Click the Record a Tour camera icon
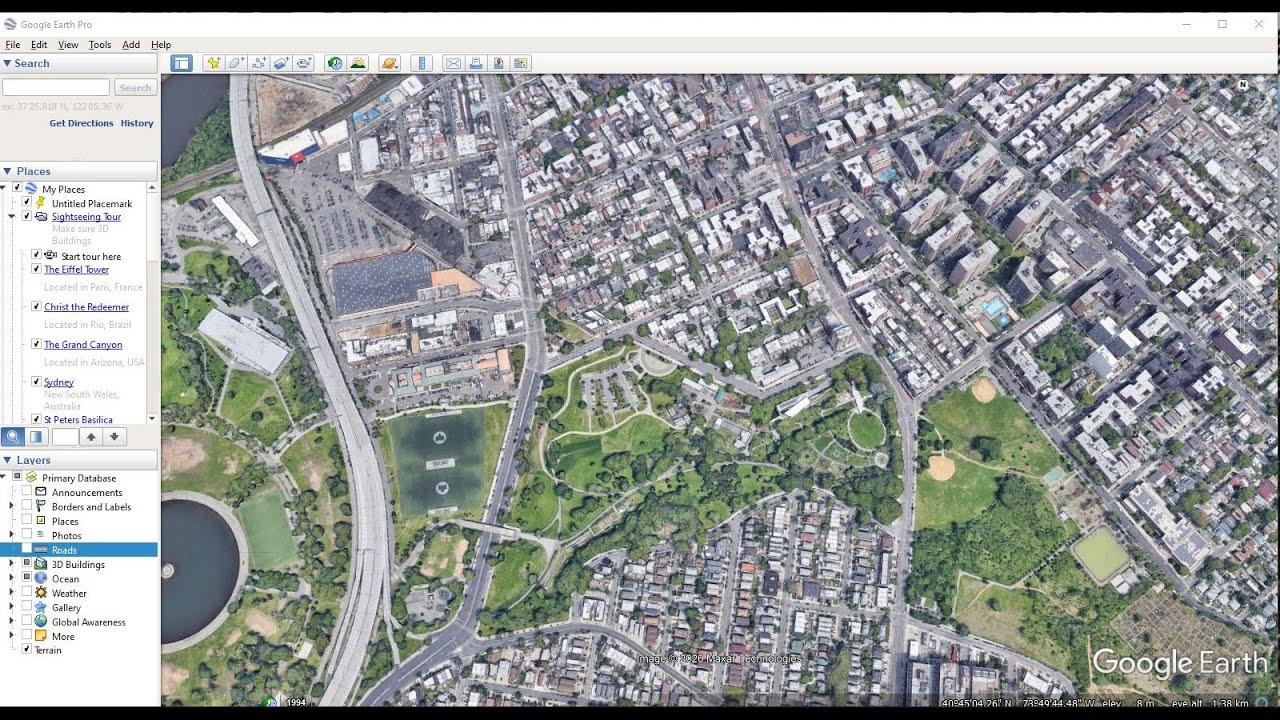 (x=304, y=63)
